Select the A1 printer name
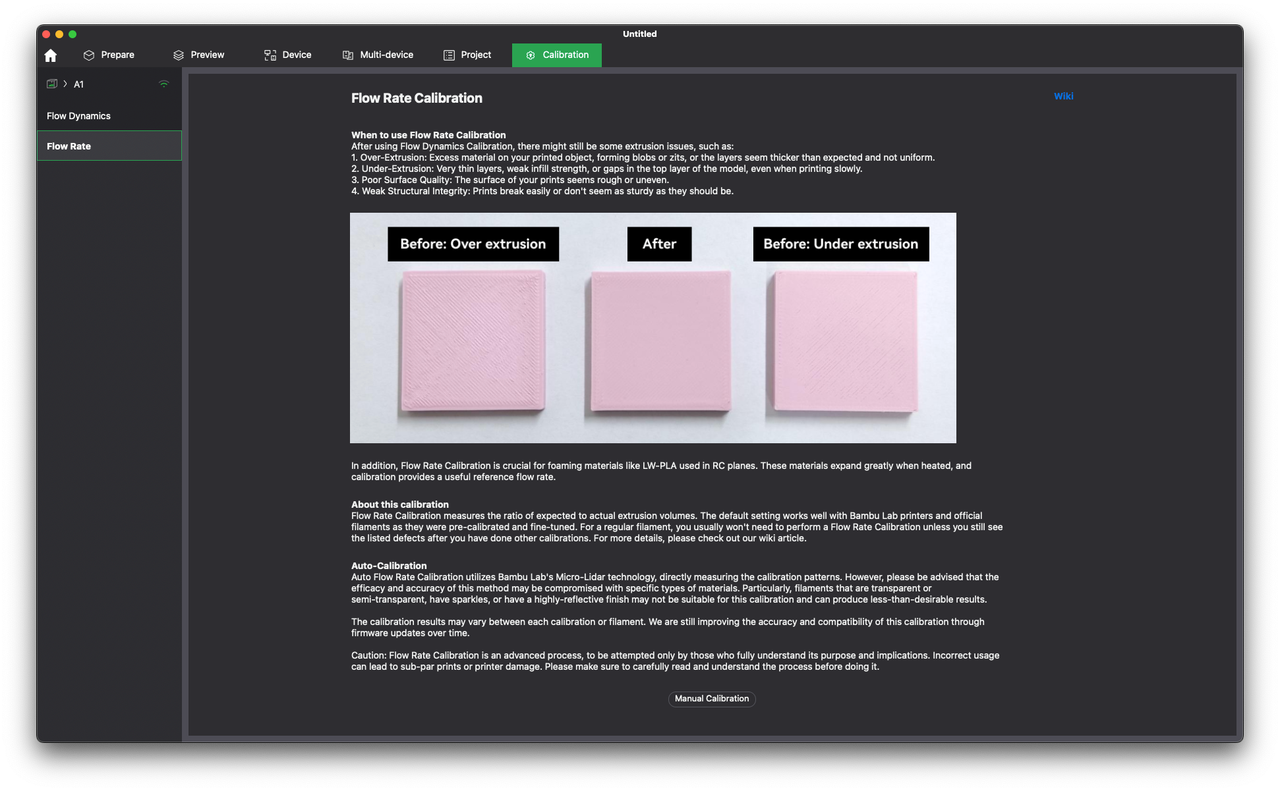This screenshot has height=791, width=1280. click(x=79, y=84)
